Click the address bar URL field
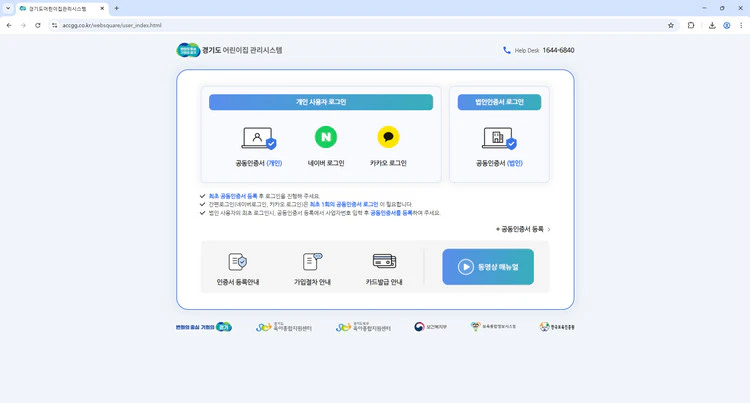The height and width of the screenshot is (403, 750). coord(364,25)
